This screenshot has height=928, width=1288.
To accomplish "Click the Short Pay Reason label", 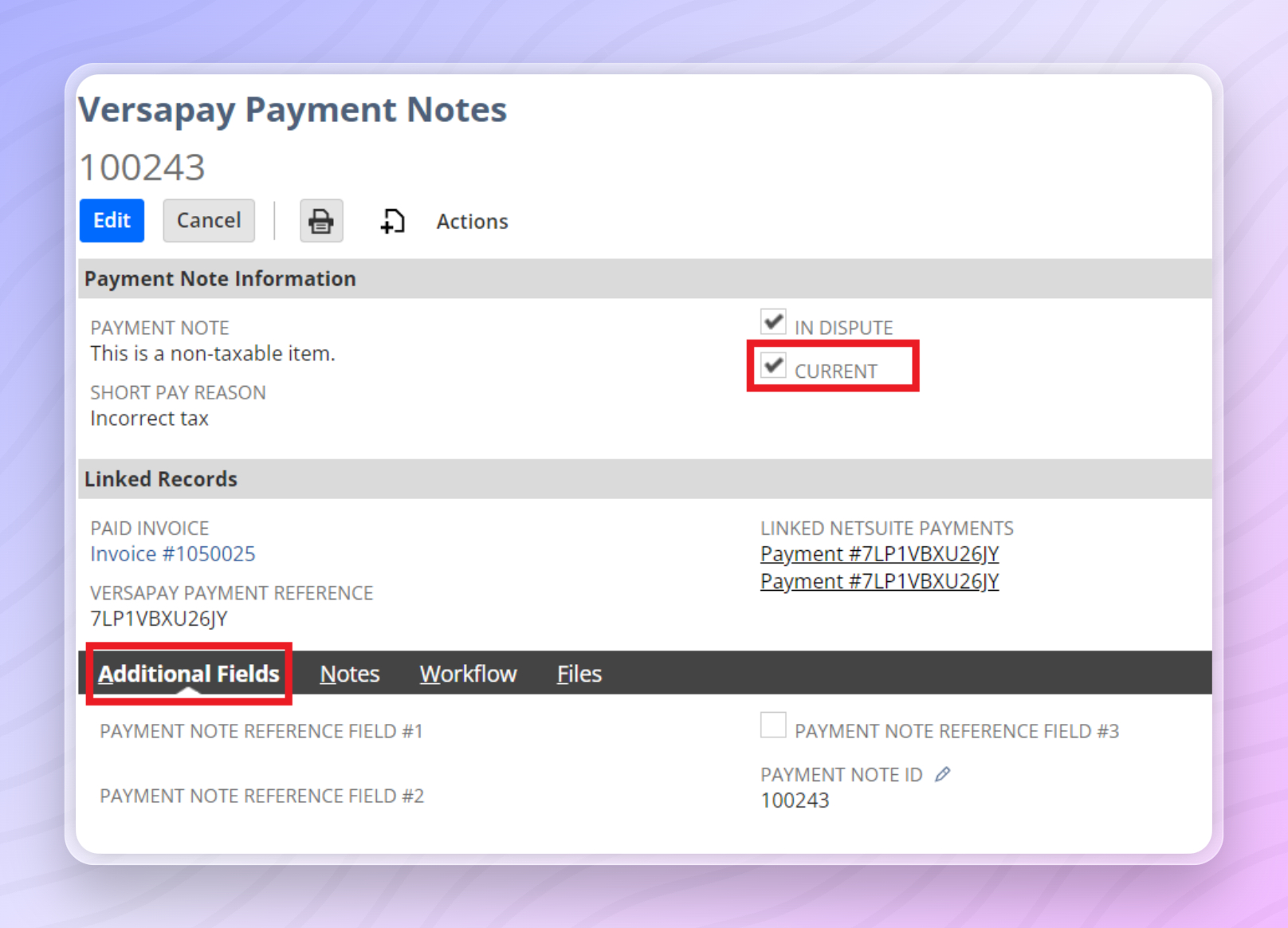I will click(178, 392).
